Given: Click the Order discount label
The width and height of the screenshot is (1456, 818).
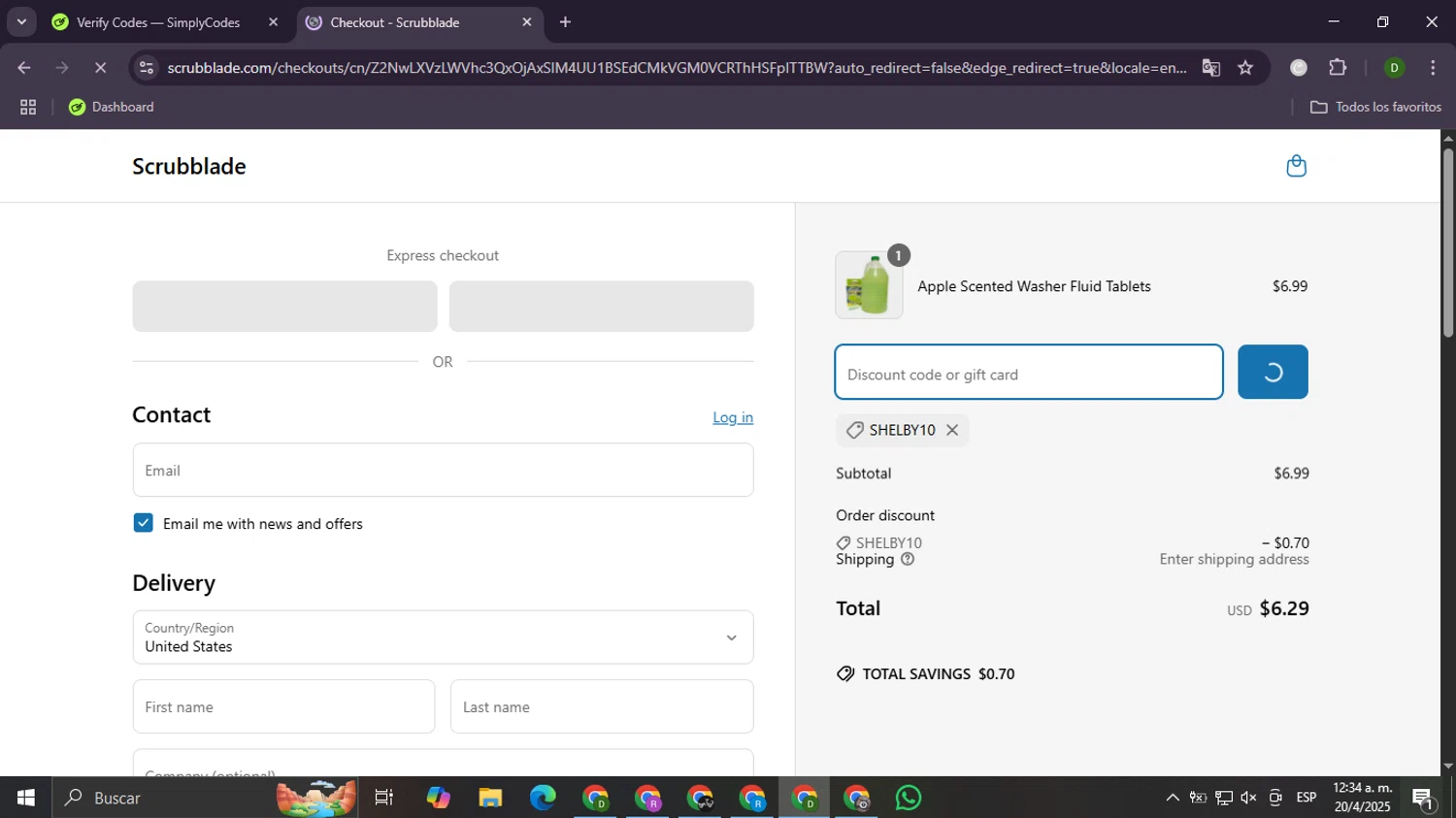Looking at the screenshot, I should coord(885,515).
